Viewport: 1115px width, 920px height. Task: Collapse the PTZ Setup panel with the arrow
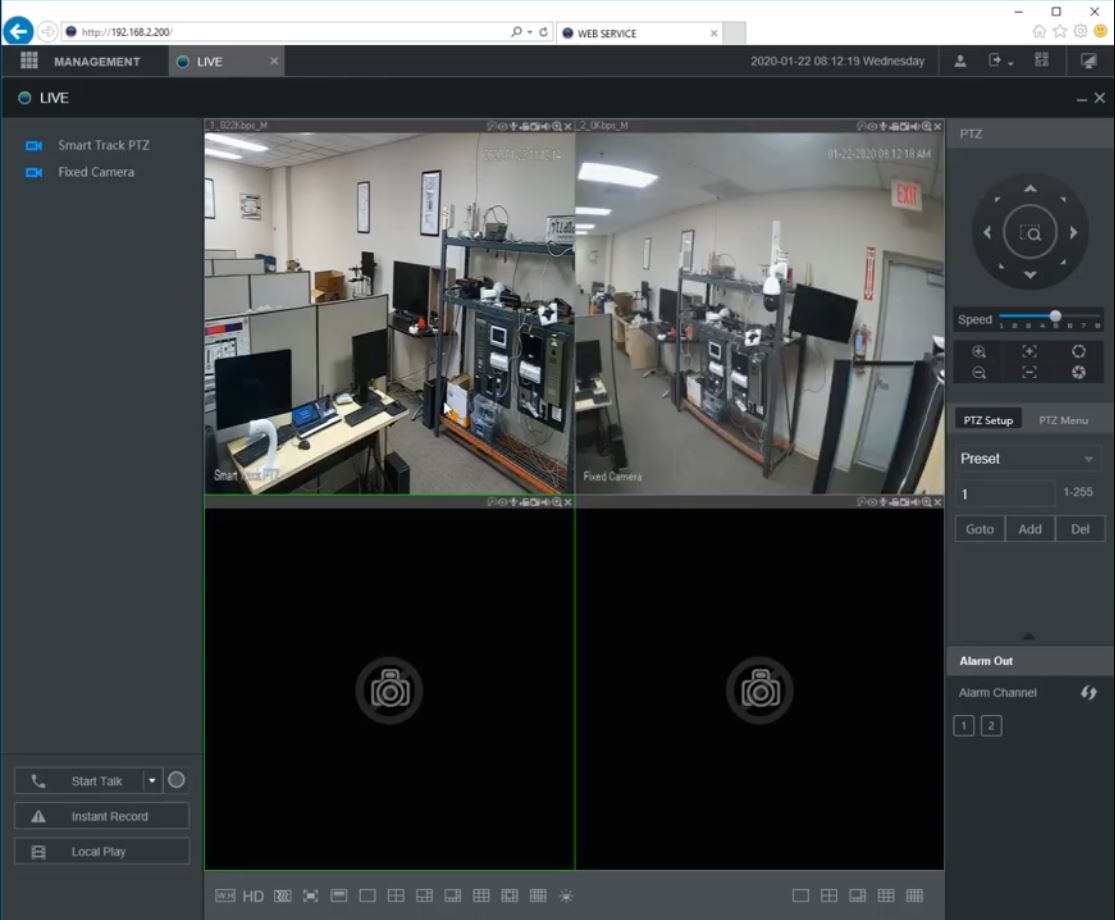click(1028, 636)
